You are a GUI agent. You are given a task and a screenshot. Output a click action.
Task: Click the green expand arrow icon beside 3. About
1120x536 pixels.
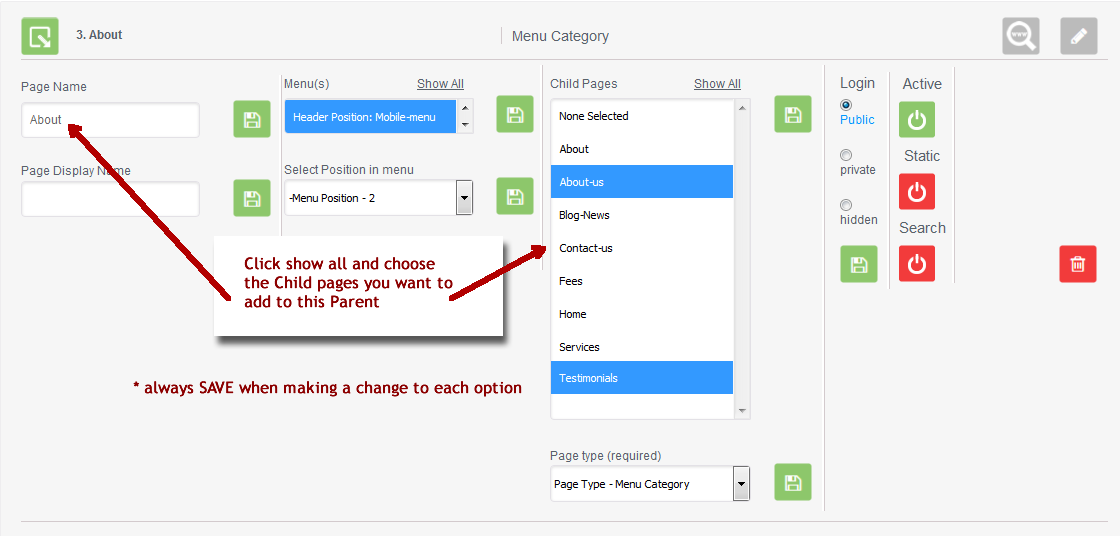tap(40, 36)
